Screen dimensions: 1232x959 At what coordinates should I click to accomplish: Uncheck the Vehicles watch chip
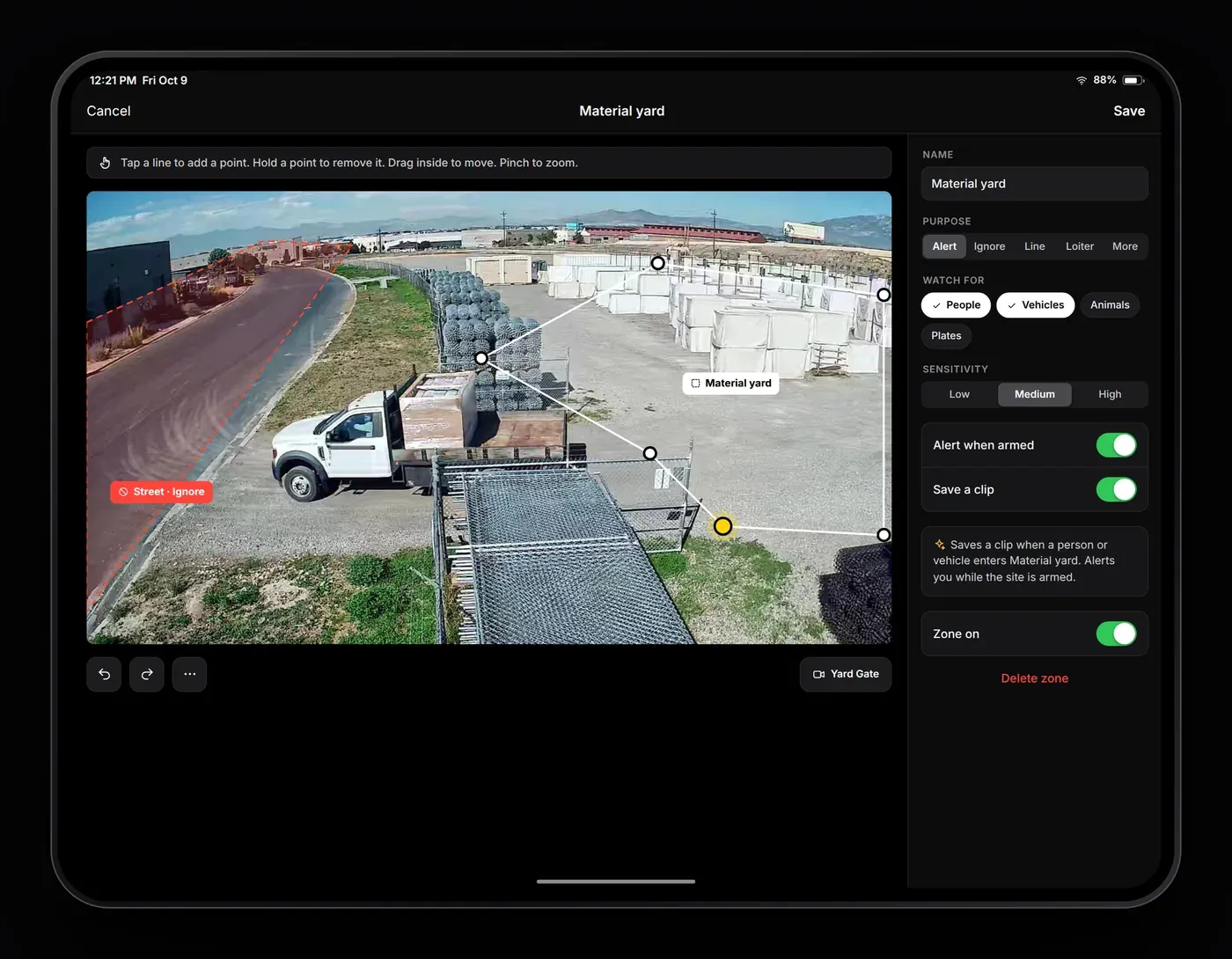[1036, 305]
